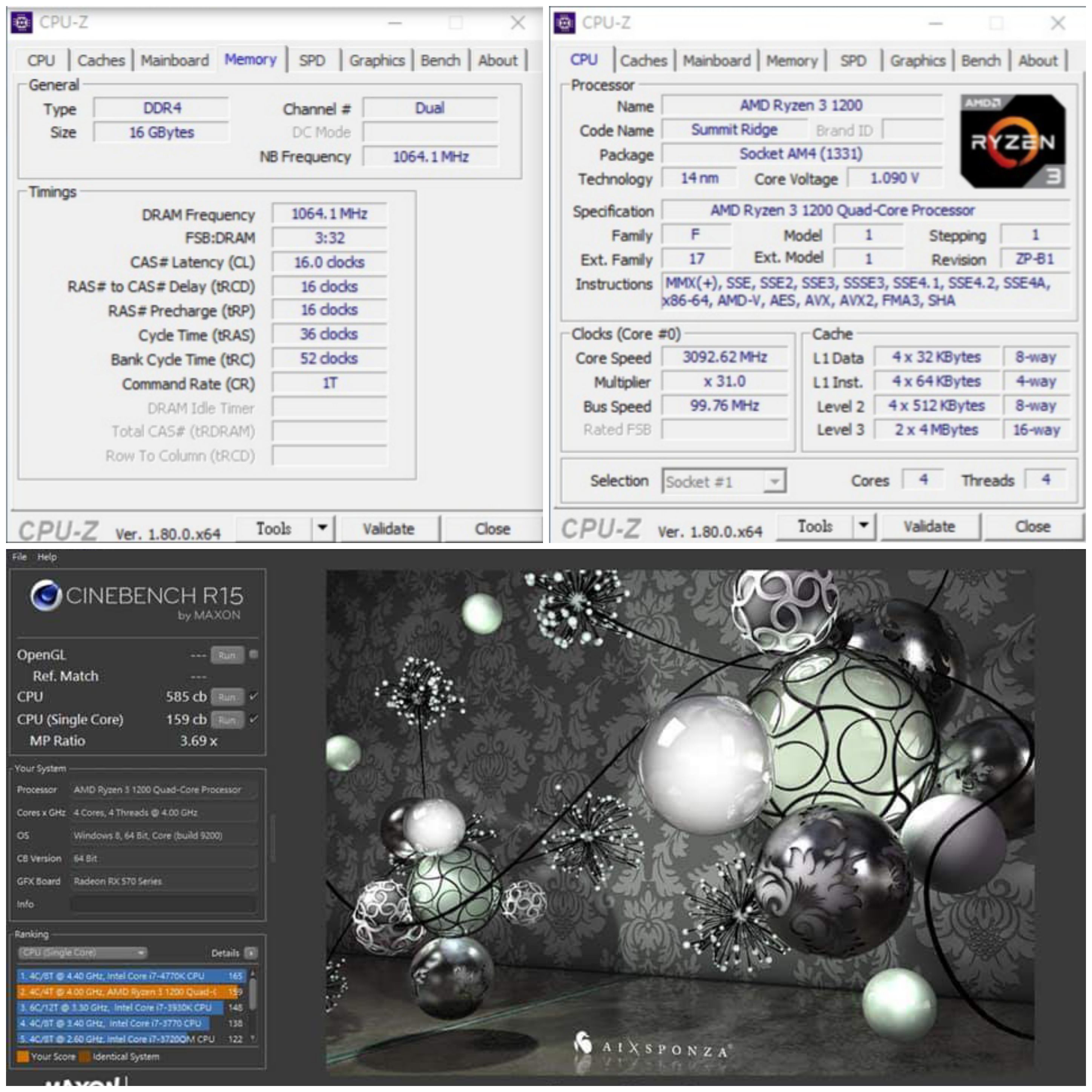Screen dimensions: 1092x1092
Task: Select the Intel Core i7-4770K ranking entry
Action: (x=131, y=975)
